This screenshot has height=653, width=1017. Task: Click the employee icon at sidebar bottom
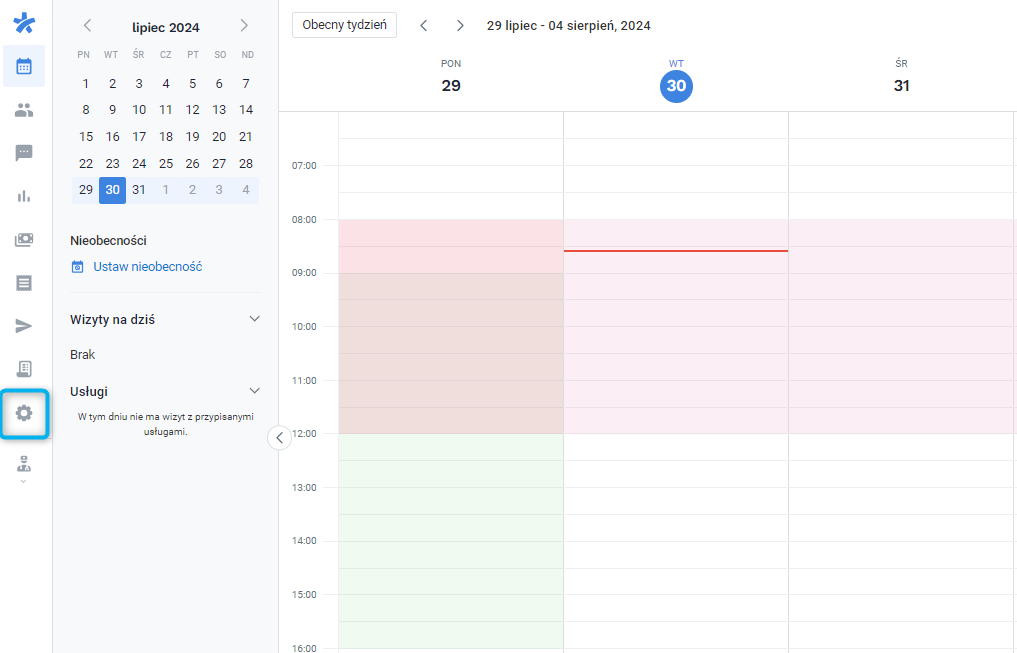click(x=23, y=463)
